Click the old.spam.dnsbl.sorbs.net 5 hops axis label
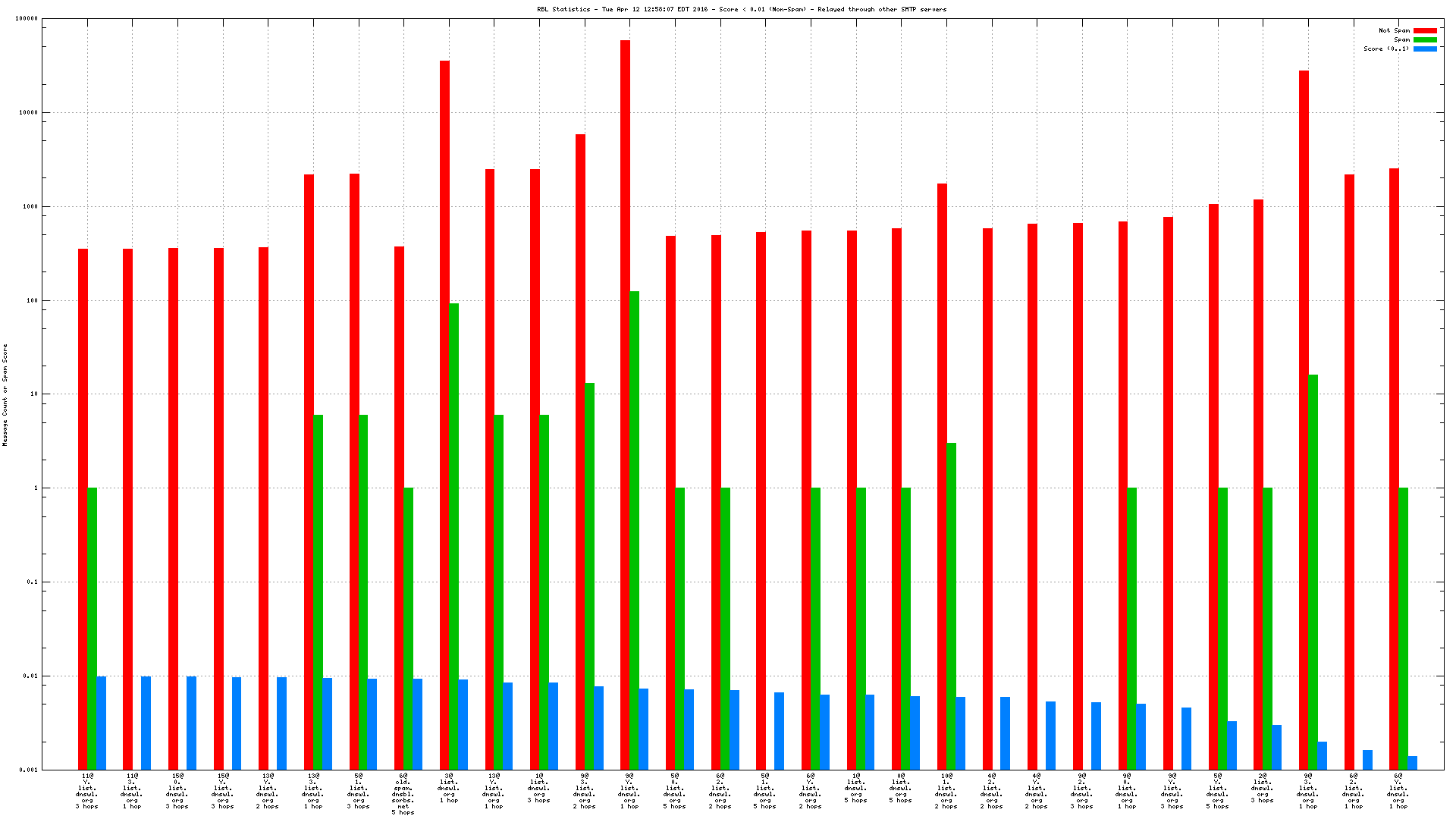 403,794
